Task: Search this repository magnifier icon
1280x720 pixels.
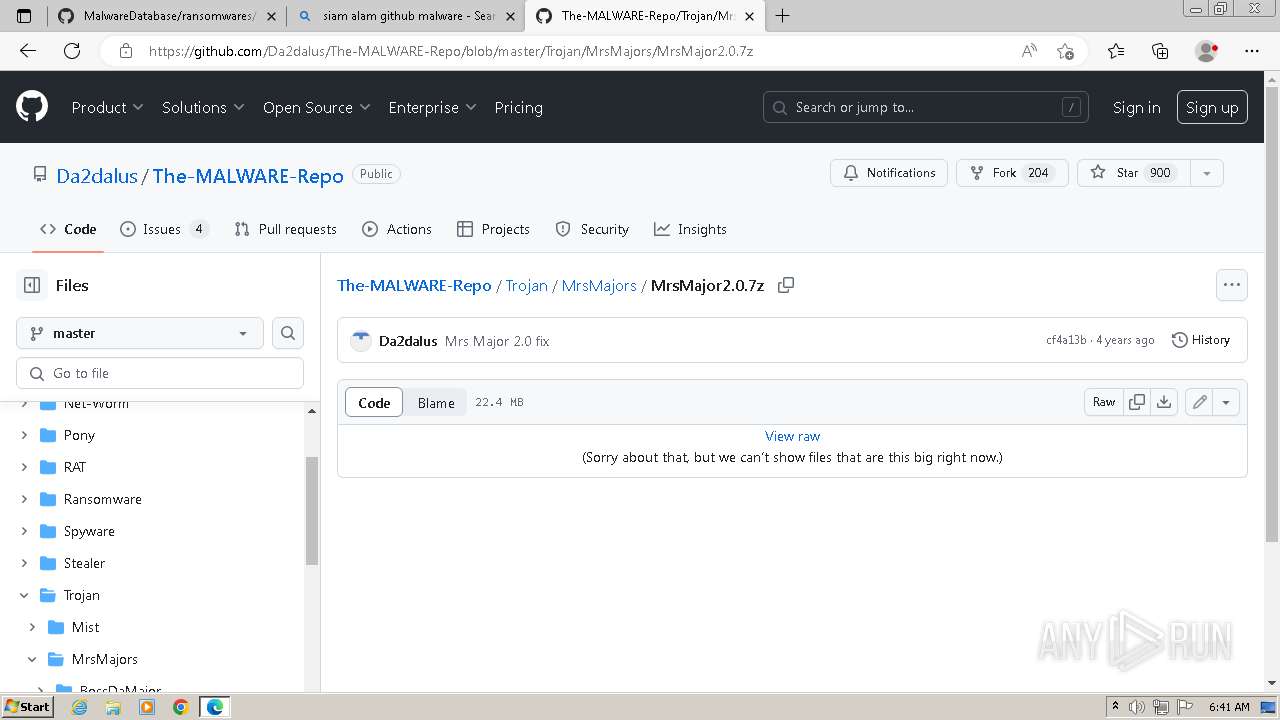Action: pyautogui.click(x=288, y=333)
